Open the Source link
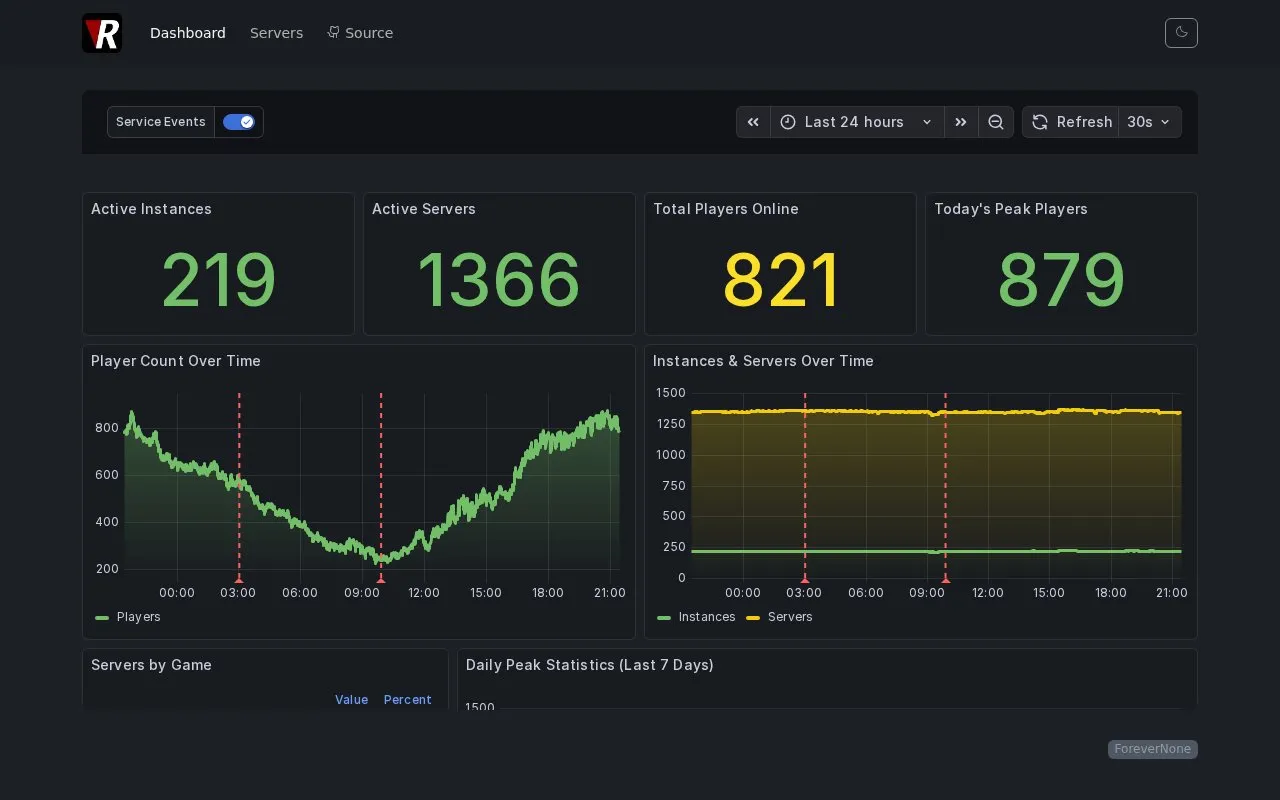 coord(360,33)
